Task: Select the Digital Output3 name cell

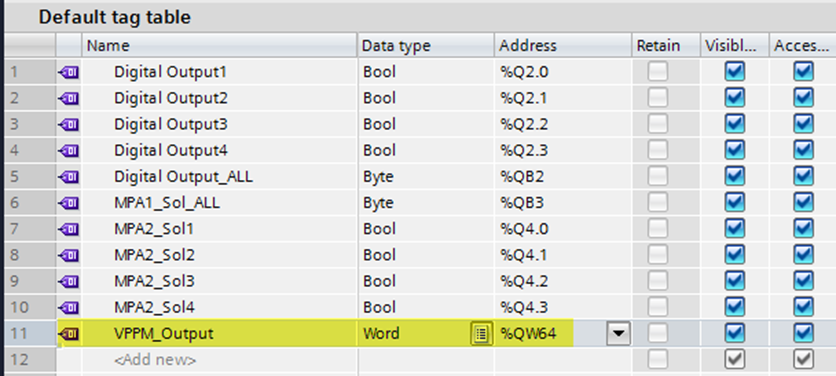Action: (219, 124)
